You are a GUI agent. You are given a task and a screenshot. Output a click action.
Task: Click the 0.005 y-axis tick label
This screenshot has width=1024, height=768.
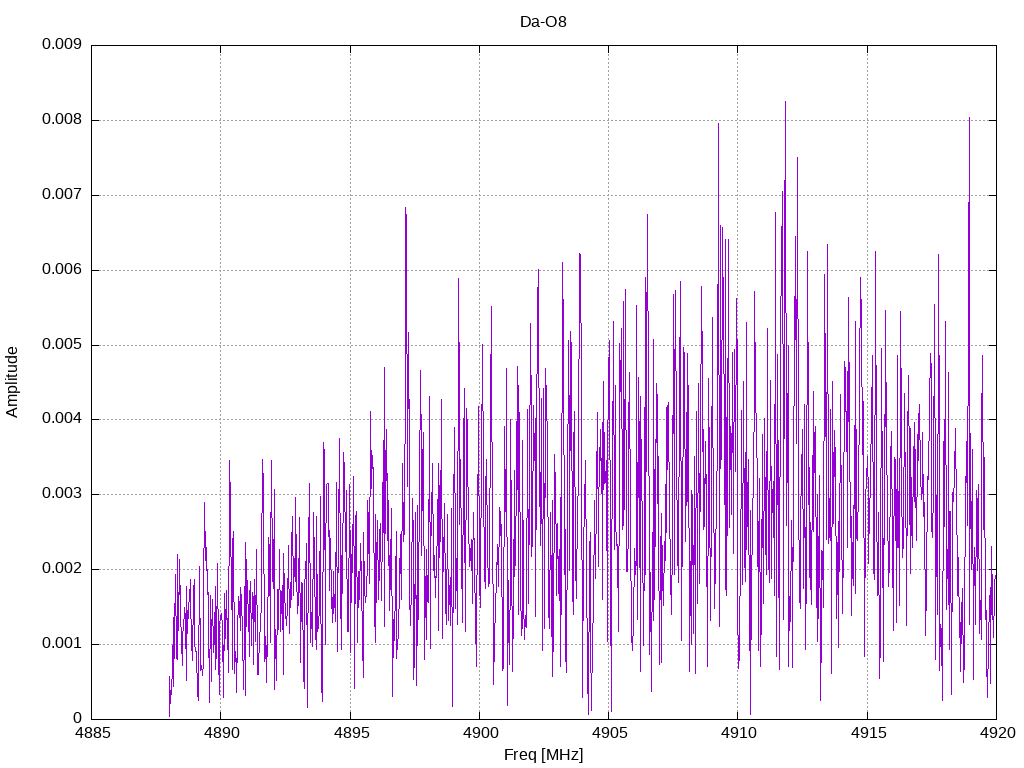point(62,344)
